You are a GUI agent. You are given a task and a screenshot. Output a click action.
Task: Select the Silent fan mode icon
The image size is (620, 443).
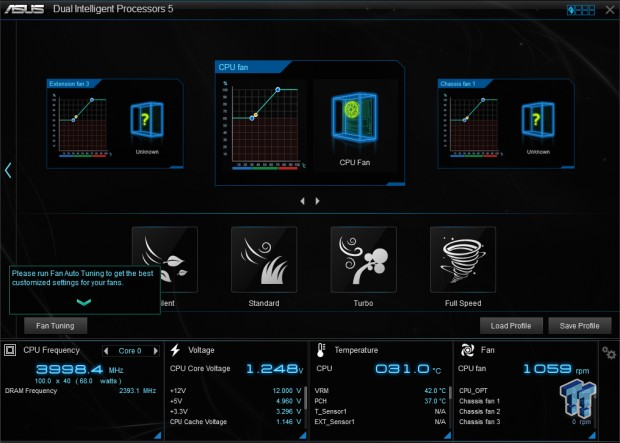[165, 259]
